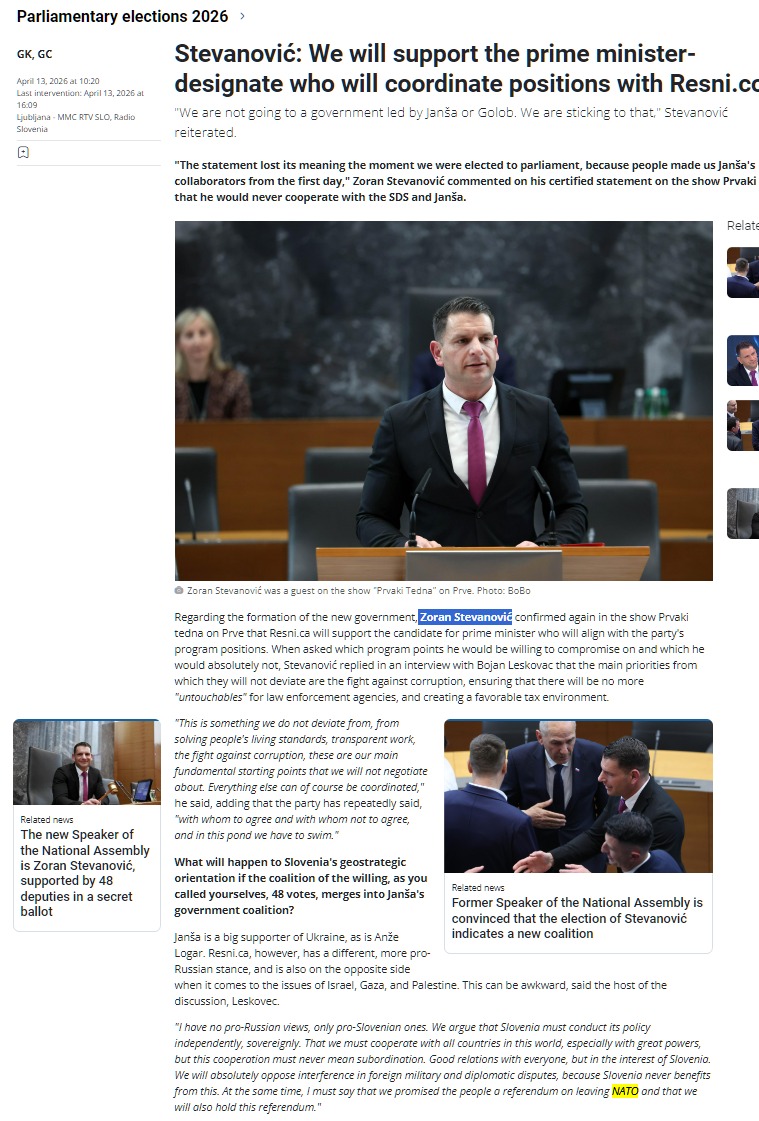Open the photo of deputies shaking hands

(x=578, y=796)
